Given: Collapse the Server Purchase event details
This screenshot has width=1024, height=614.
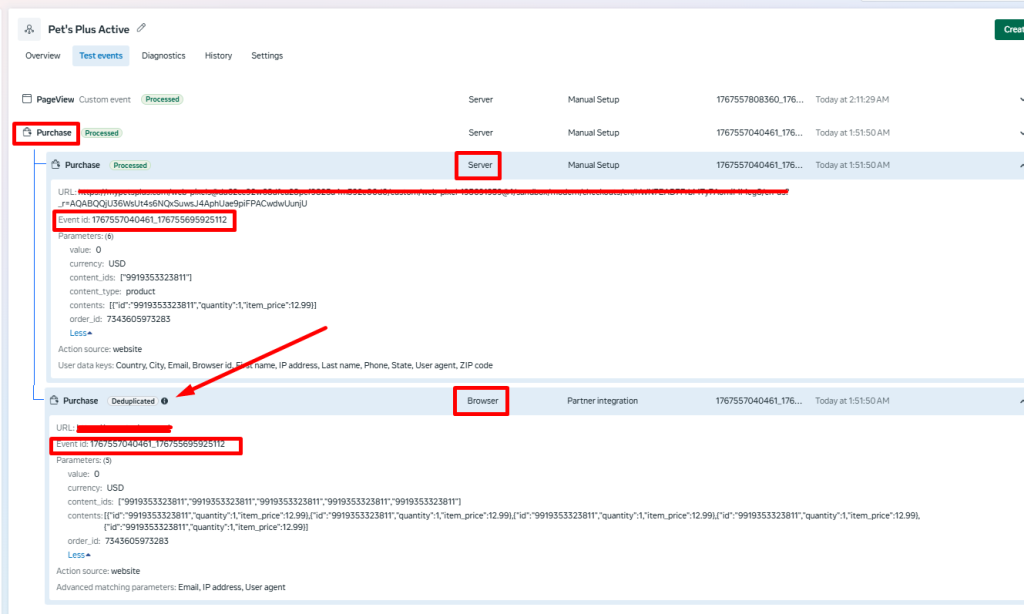Looking at the screenshot, I should coord(1019,165).
